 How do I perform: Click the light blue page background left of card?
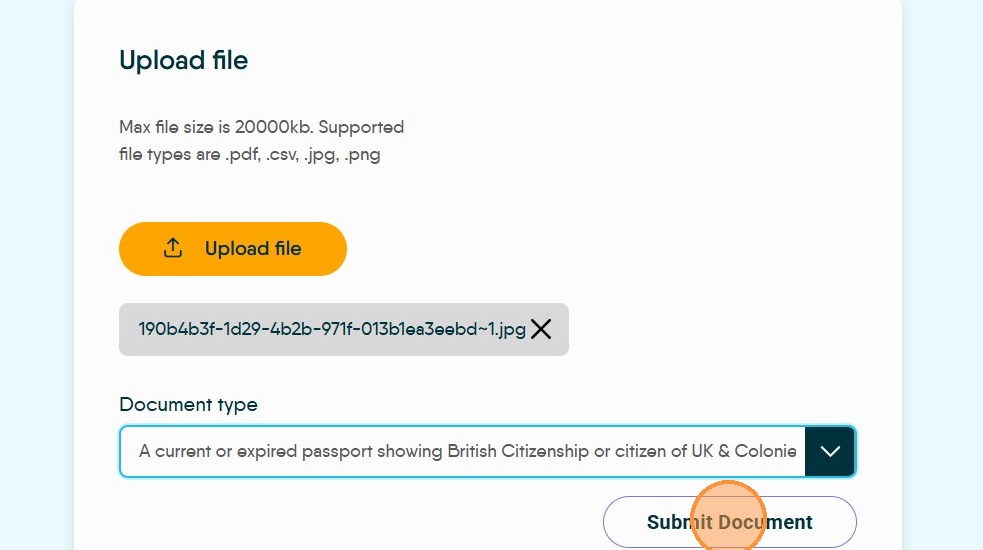(36, 275)
